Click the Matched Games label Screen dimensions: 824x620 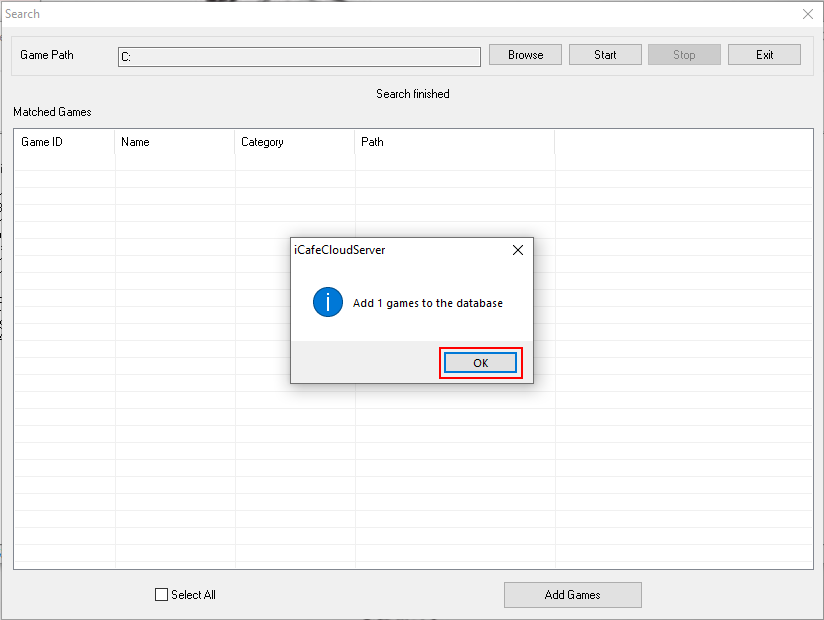52,112
